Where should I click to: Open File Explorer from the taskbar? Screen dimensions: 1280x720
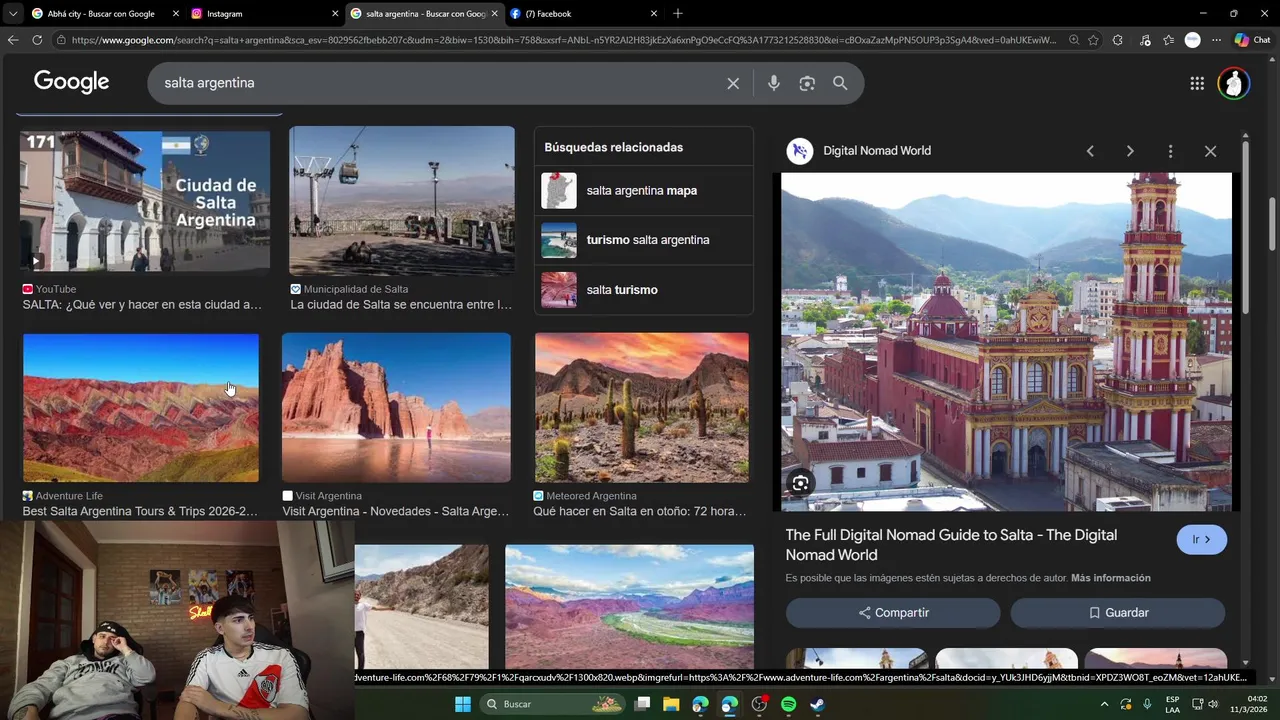coord(671,704)
